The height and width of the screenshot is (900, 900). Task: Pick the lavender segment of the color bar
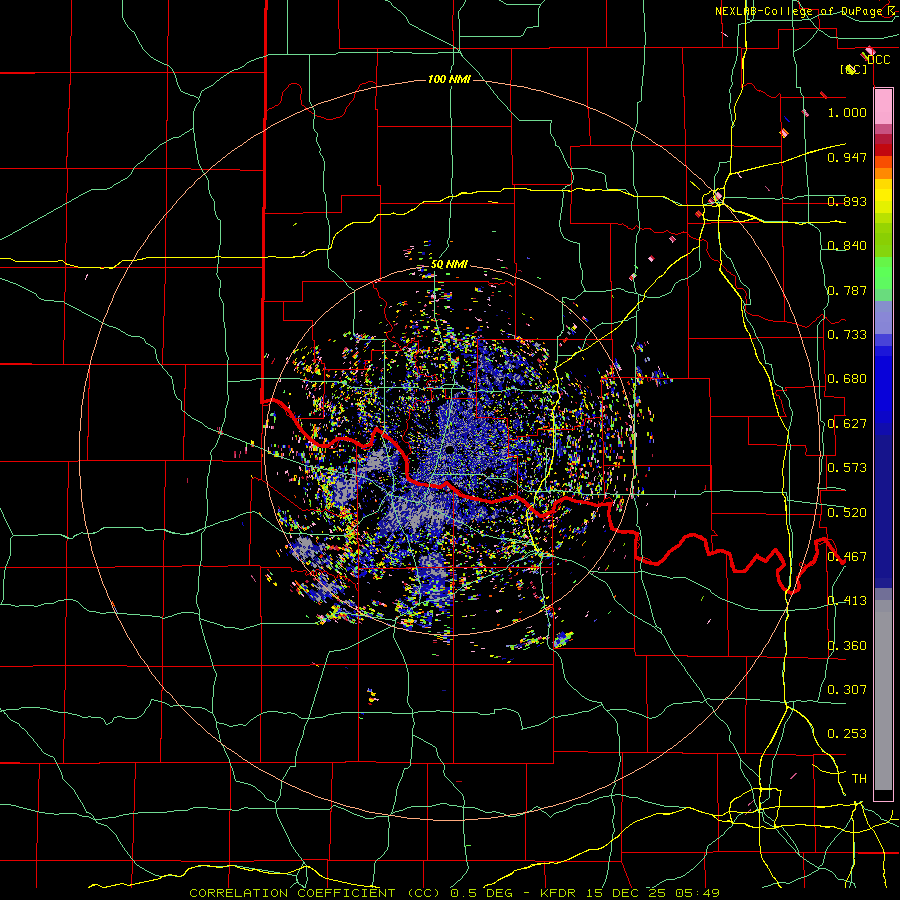click(x=883, y=318)
